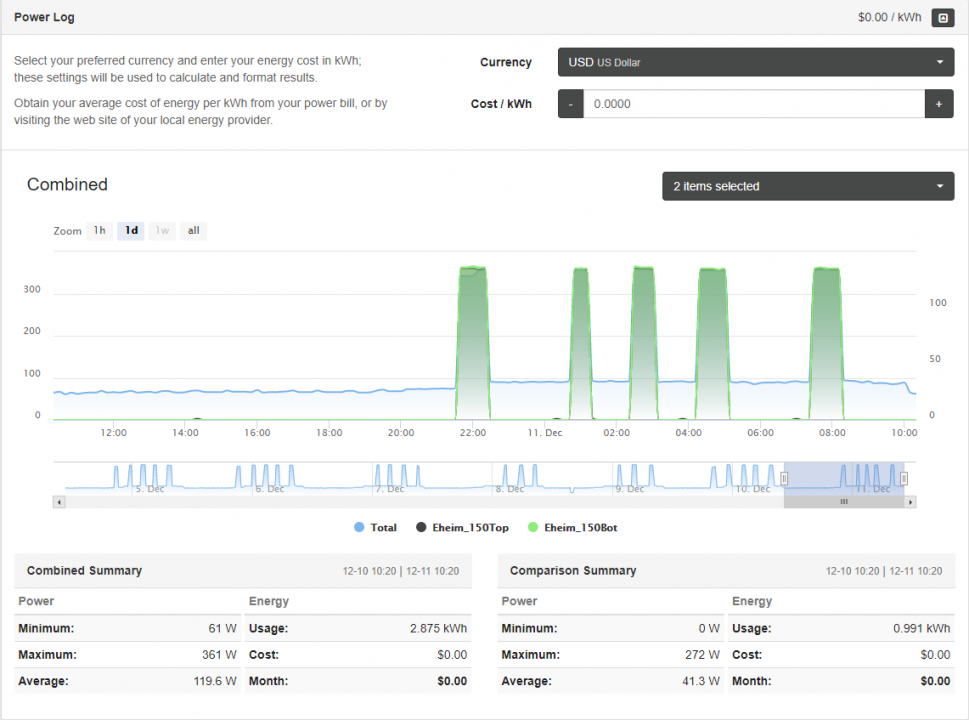The width and height of the screenshot is (969, 720).
Task: Click the right navigator range handle
Action: [x=904, y=478]
